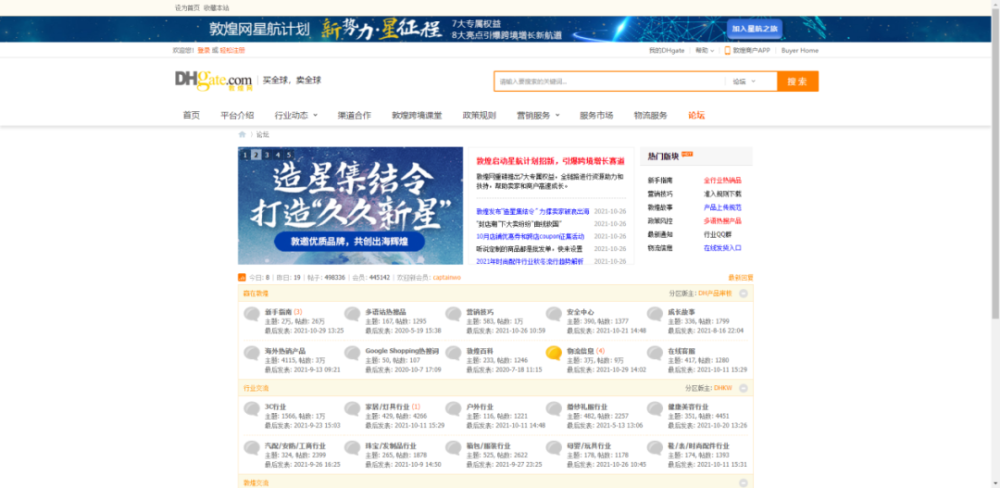This screenshot has width=1000, height=488.
Task: Click the Google Shopping热搜词 bubble icon
Action: click(x=352, y=353)
